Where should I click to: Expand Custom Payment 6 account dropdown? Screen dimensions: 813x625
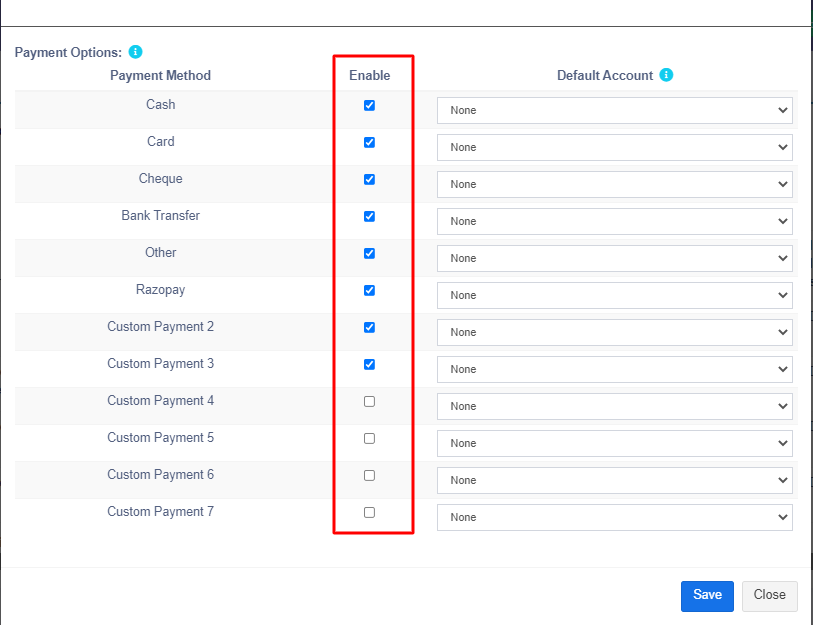(x=614, y=480)
